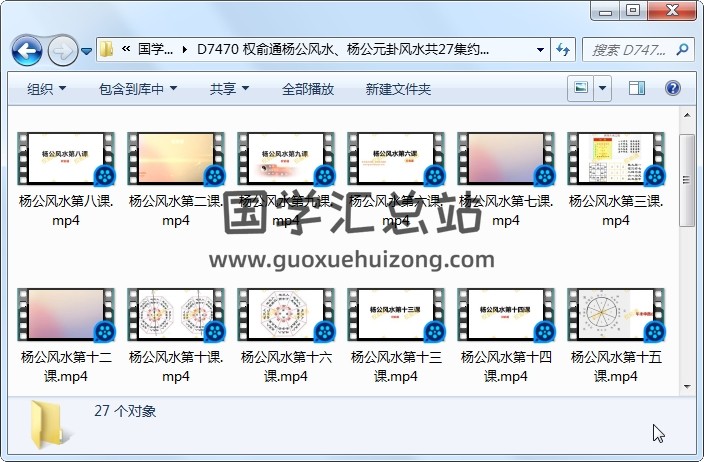Open the recent pages dropdown arrow
Viewport: 704px width, 462px height.
click(x=87, y=51)
